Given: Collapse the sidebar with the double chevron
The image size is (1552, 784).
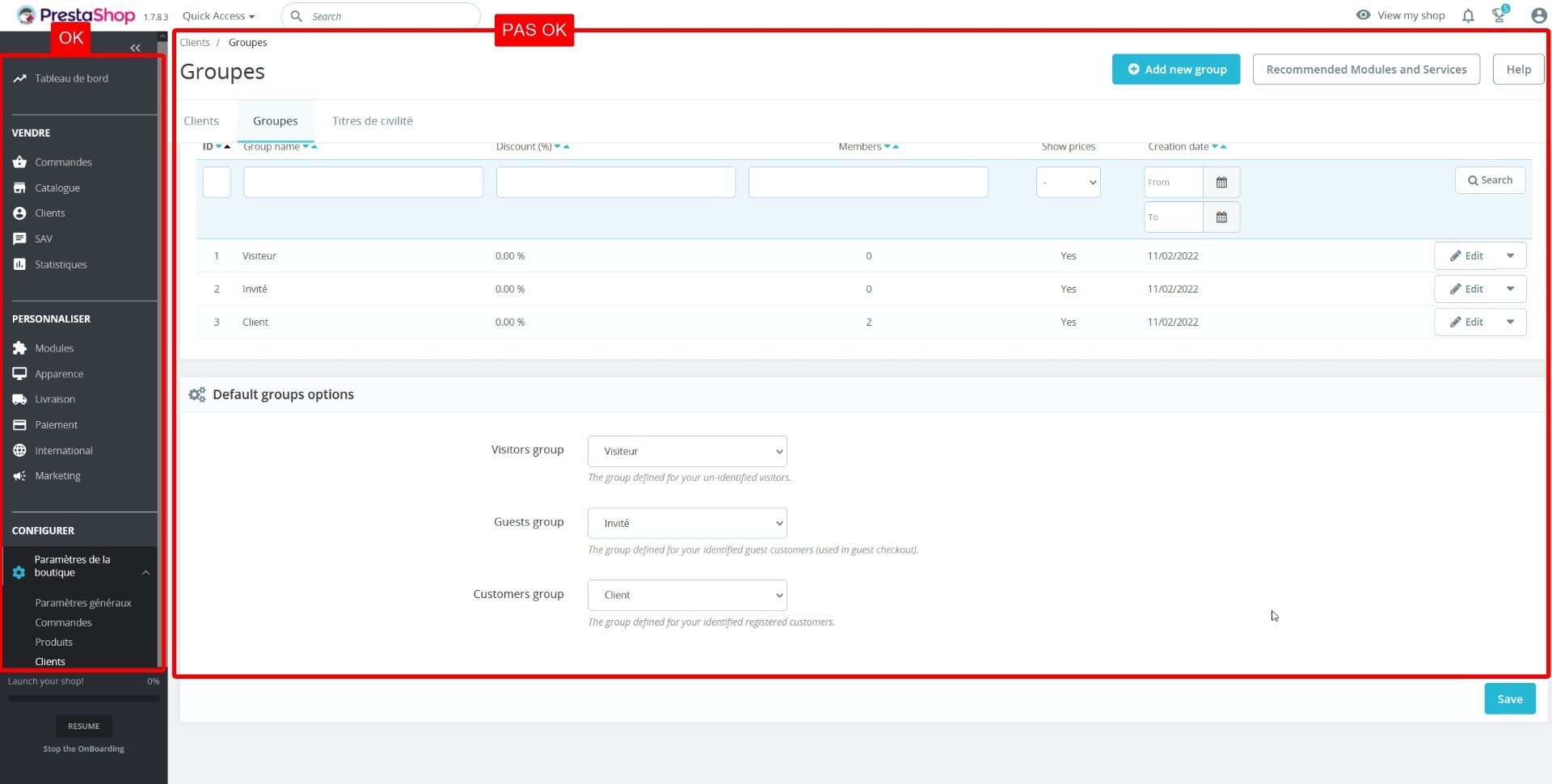Looking at the screenshot, I should [x=135, y=48].
